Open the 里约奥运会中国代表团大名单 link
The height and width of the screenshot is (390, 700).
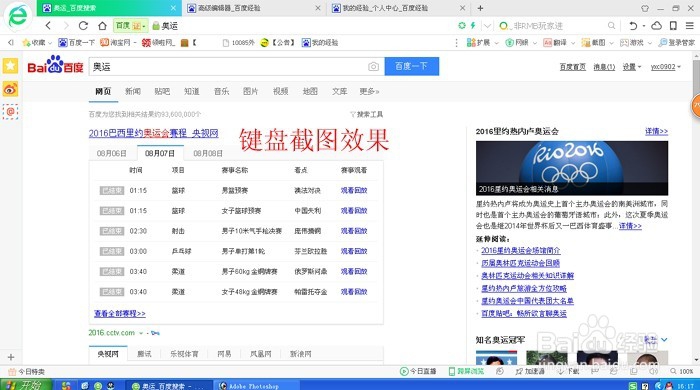[527, 301]
